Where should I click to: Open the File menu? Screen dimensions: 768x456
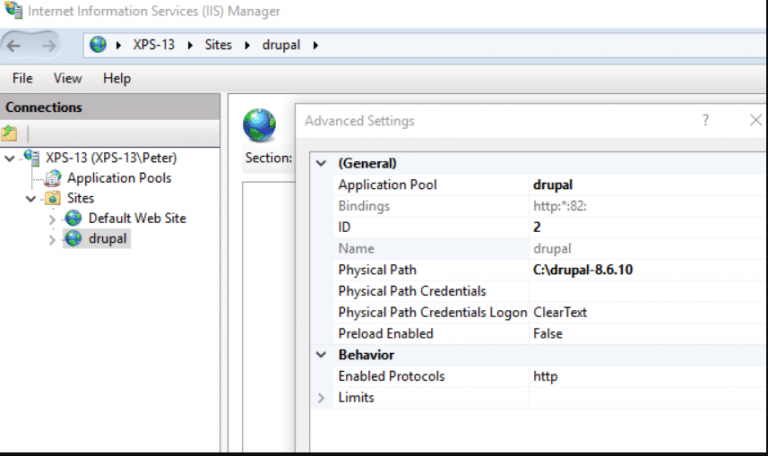click(x=23, y=78)
